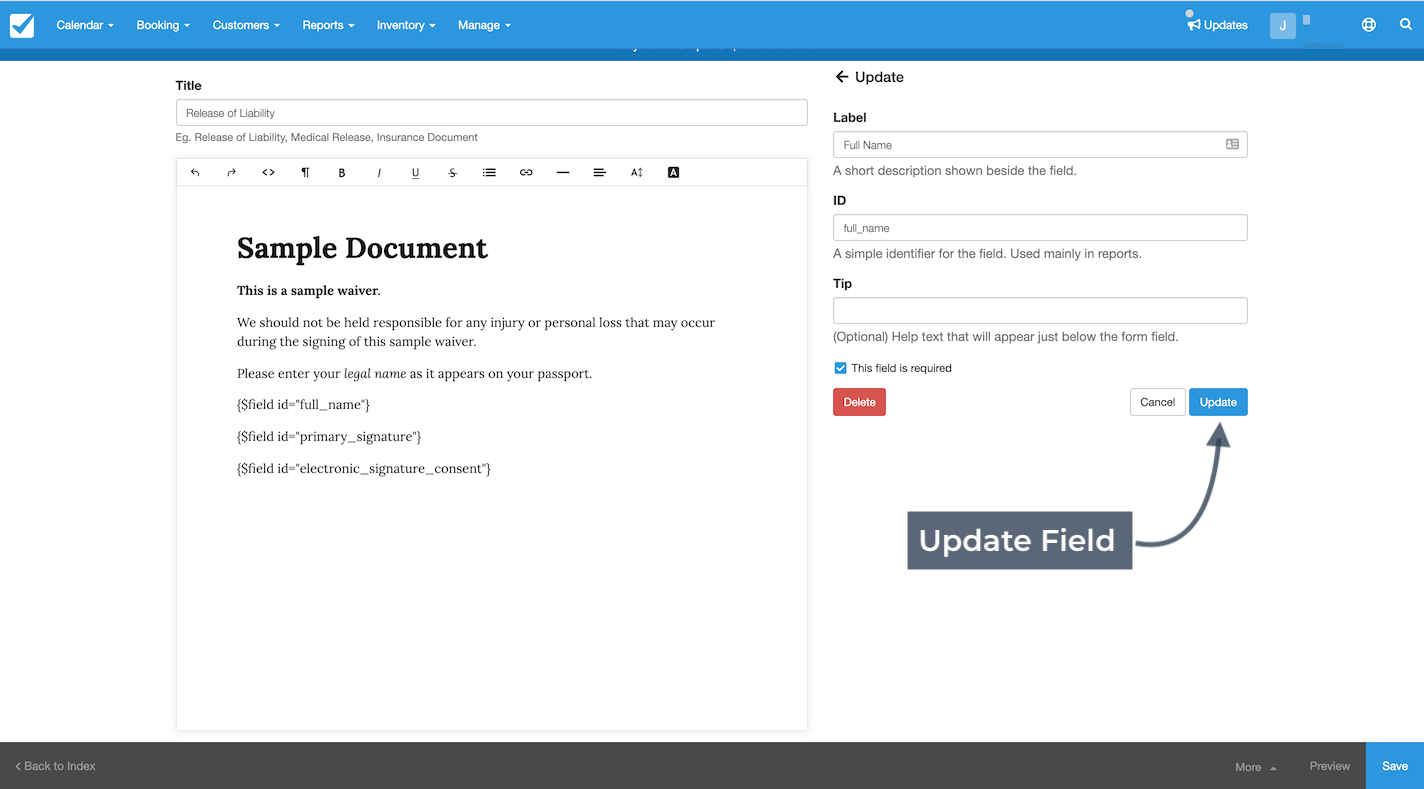1424x789 pixels.
Task: Open font size options
Action: coord(637,173)
